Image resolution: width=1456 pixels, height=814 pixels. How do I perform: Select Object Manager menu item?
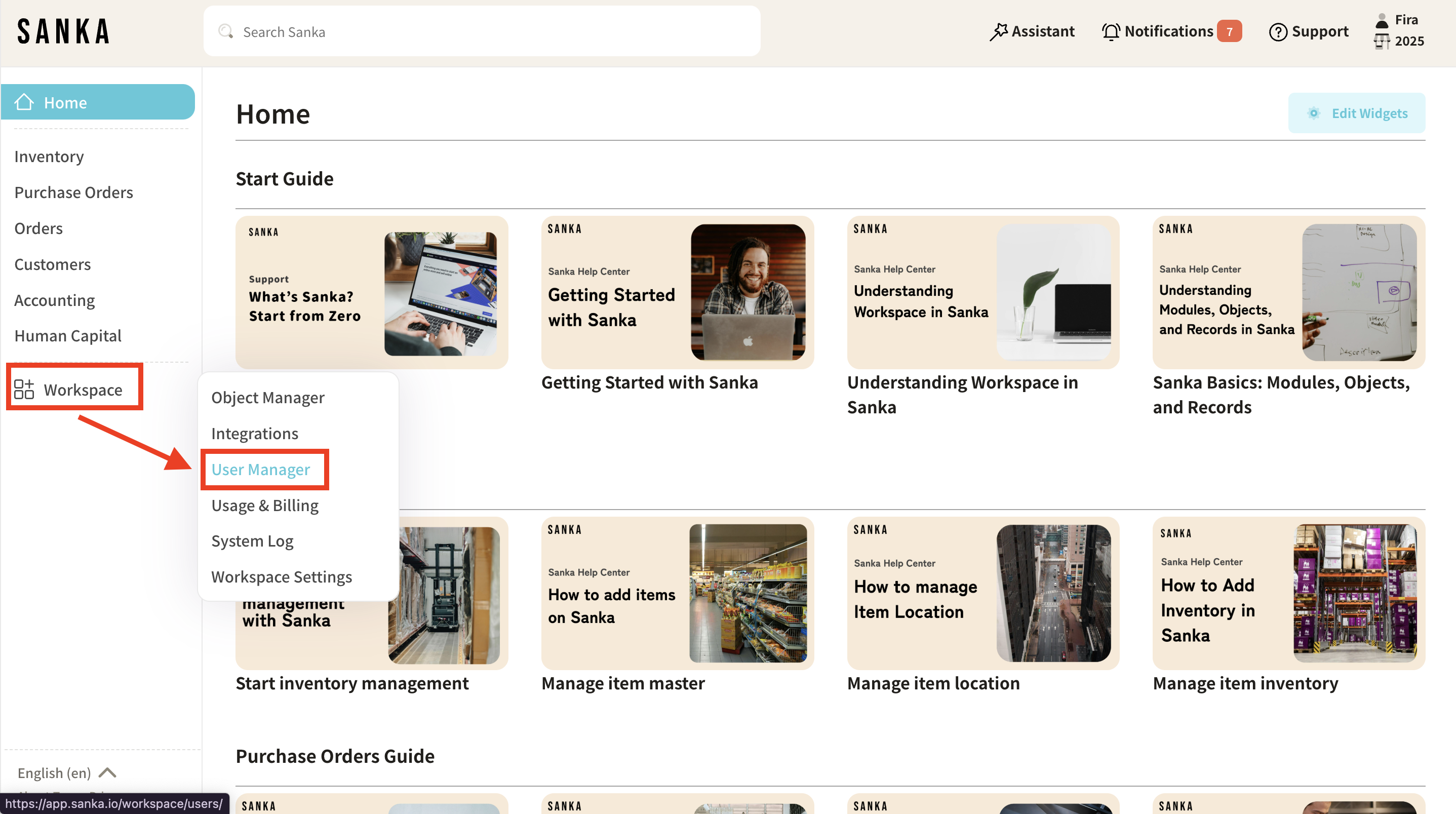coord(268,398)
